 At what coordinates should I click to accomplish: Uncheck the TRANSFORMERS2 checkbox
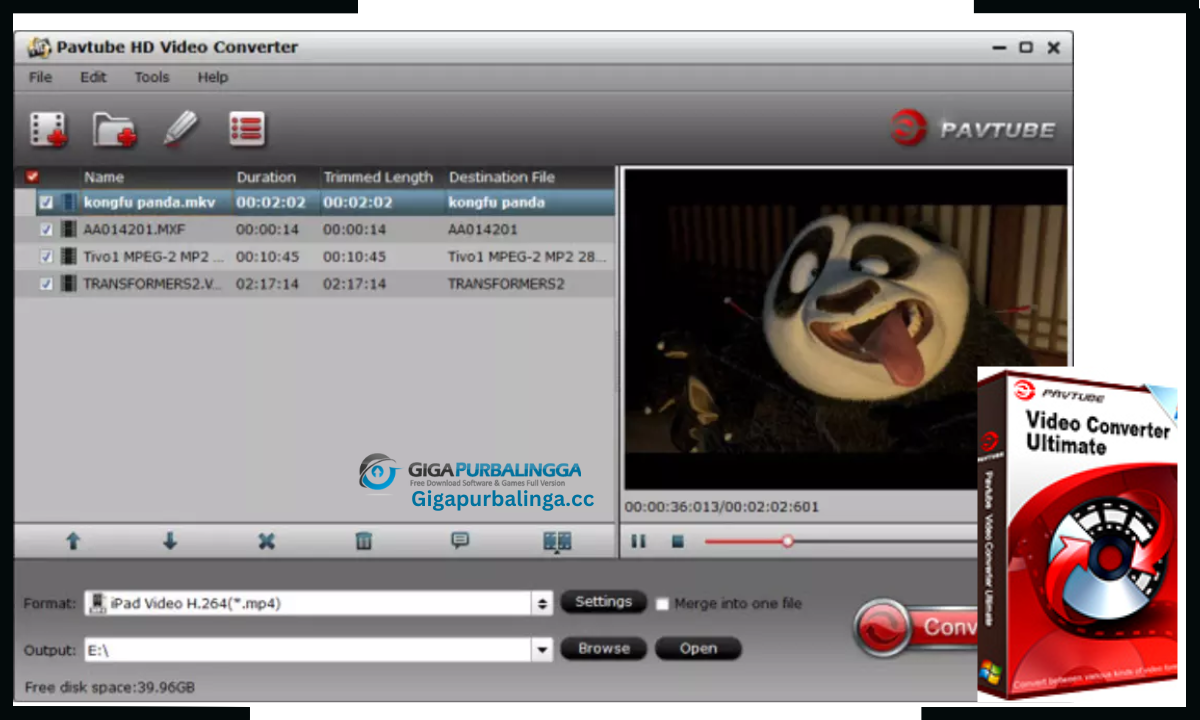coord(46,283)
